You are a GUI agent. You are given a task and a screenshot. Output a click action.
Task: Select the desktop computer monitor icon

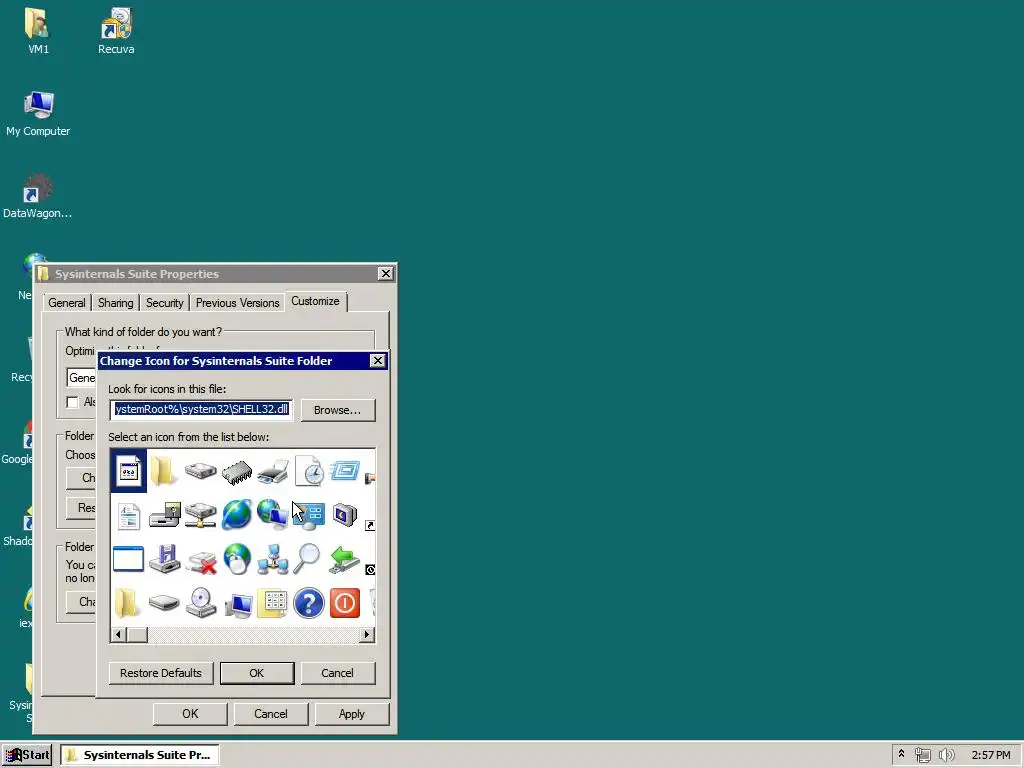click(238, 605)
